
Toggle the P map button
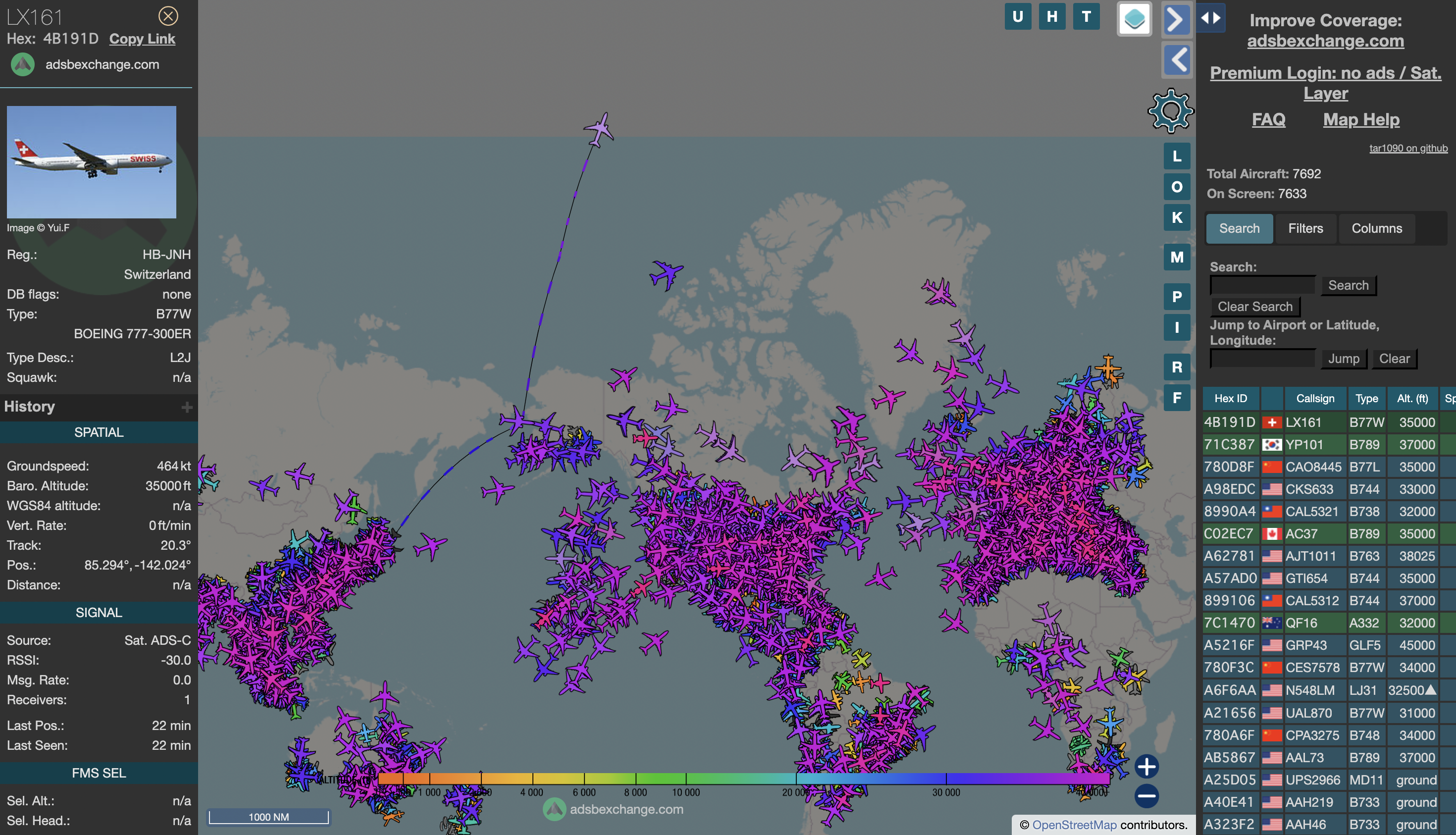(1177, 297)
